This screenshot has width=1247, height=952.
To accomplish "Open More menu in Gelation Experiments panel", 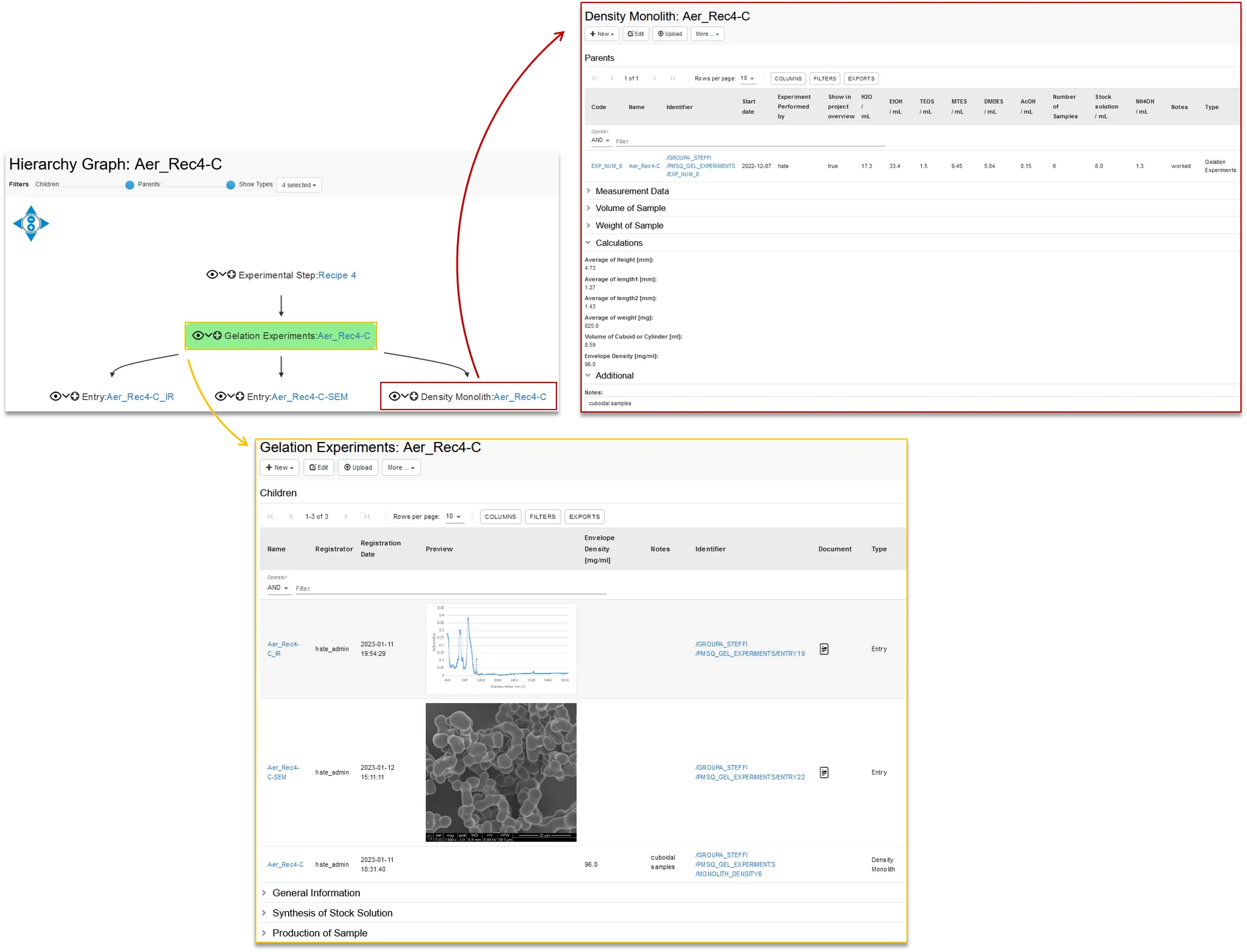I will coord(401,467).
